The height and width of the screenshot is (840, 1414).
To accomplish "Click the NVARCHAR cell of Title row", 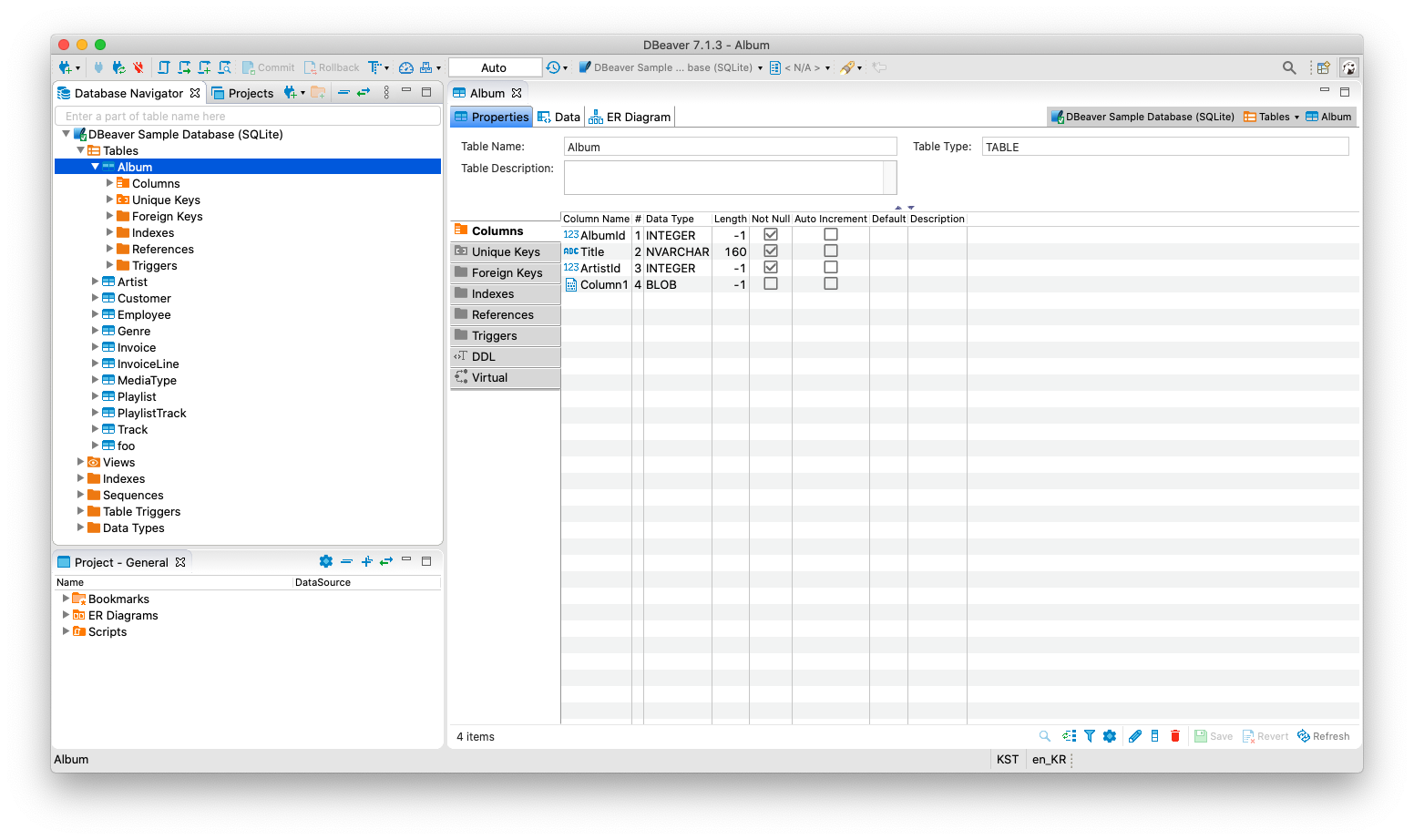I will tap(677, 251).
